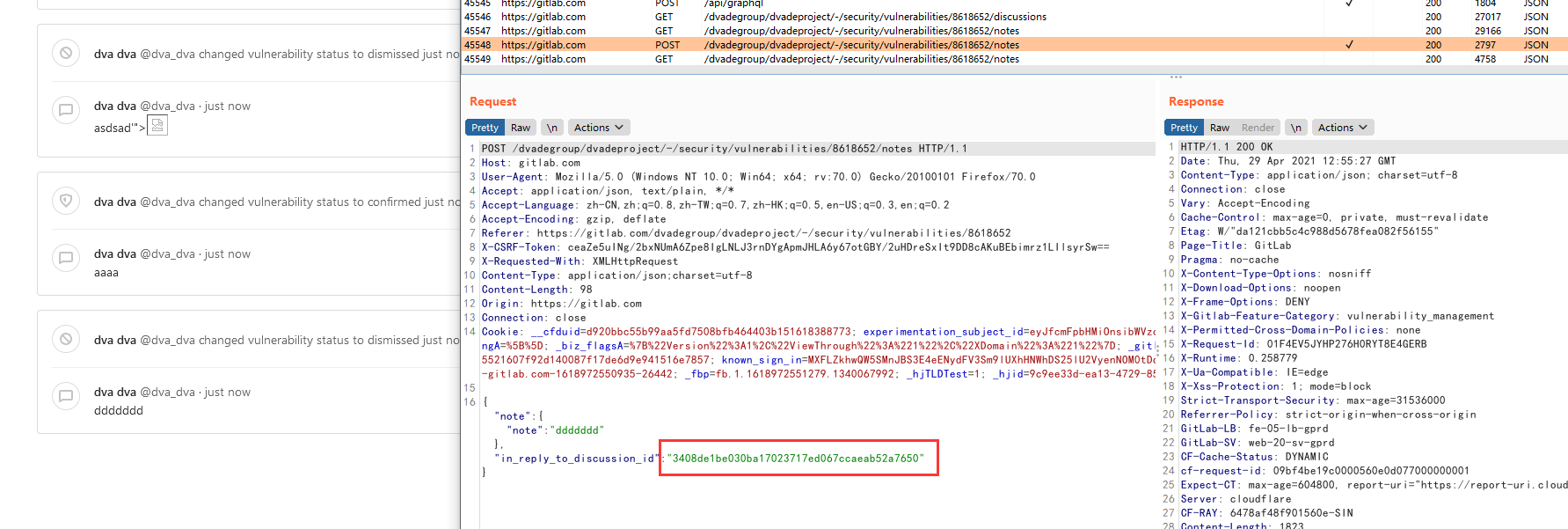Image resolution: width=1568 pixels, height=529 pixels.
Task: Open the Actions dropdown in the Response panel
Action: click(x=1342, y=128)
